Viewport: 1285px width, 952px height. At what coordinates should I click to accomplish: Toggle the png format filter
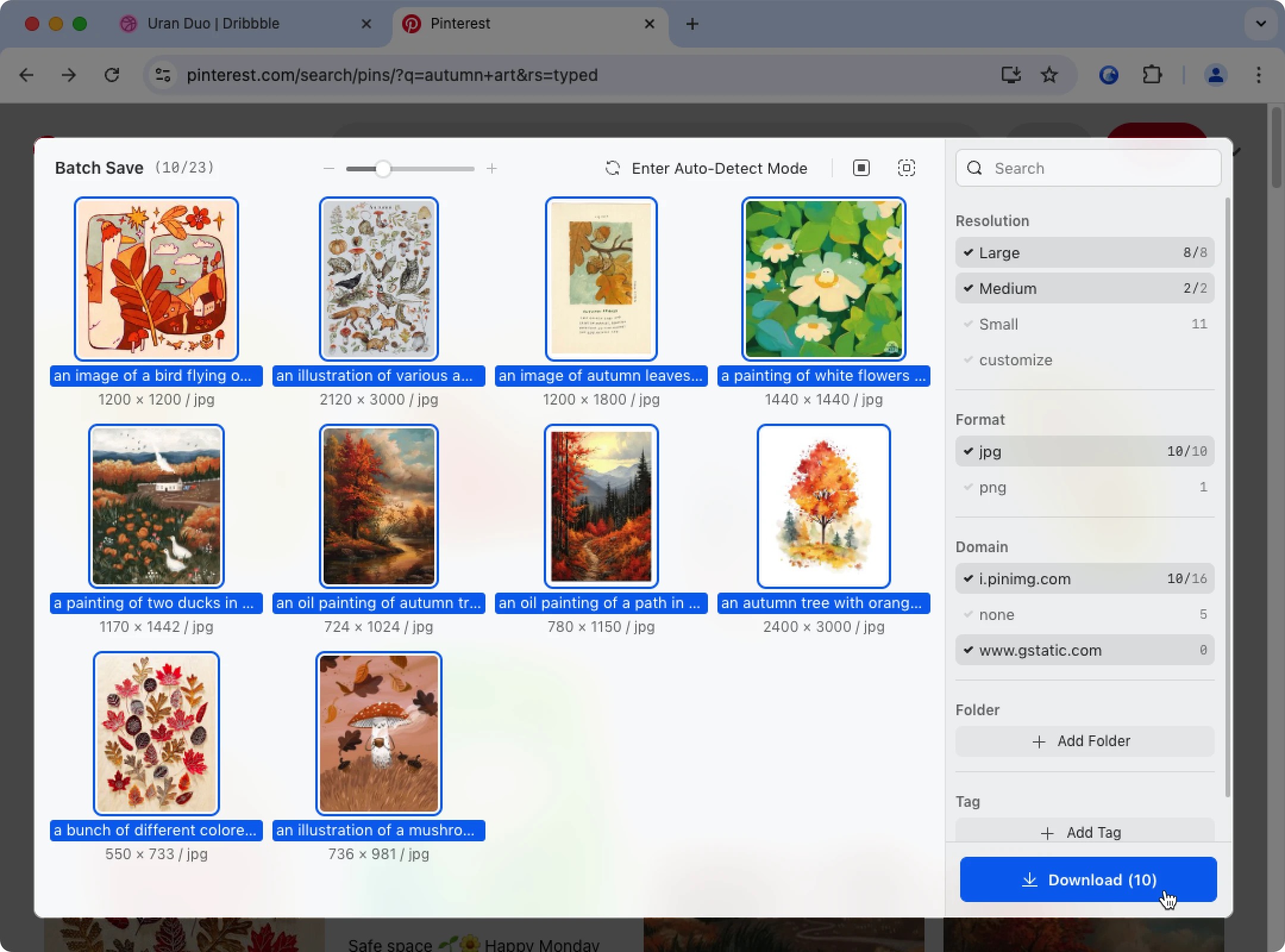(x=1085, y=487)
